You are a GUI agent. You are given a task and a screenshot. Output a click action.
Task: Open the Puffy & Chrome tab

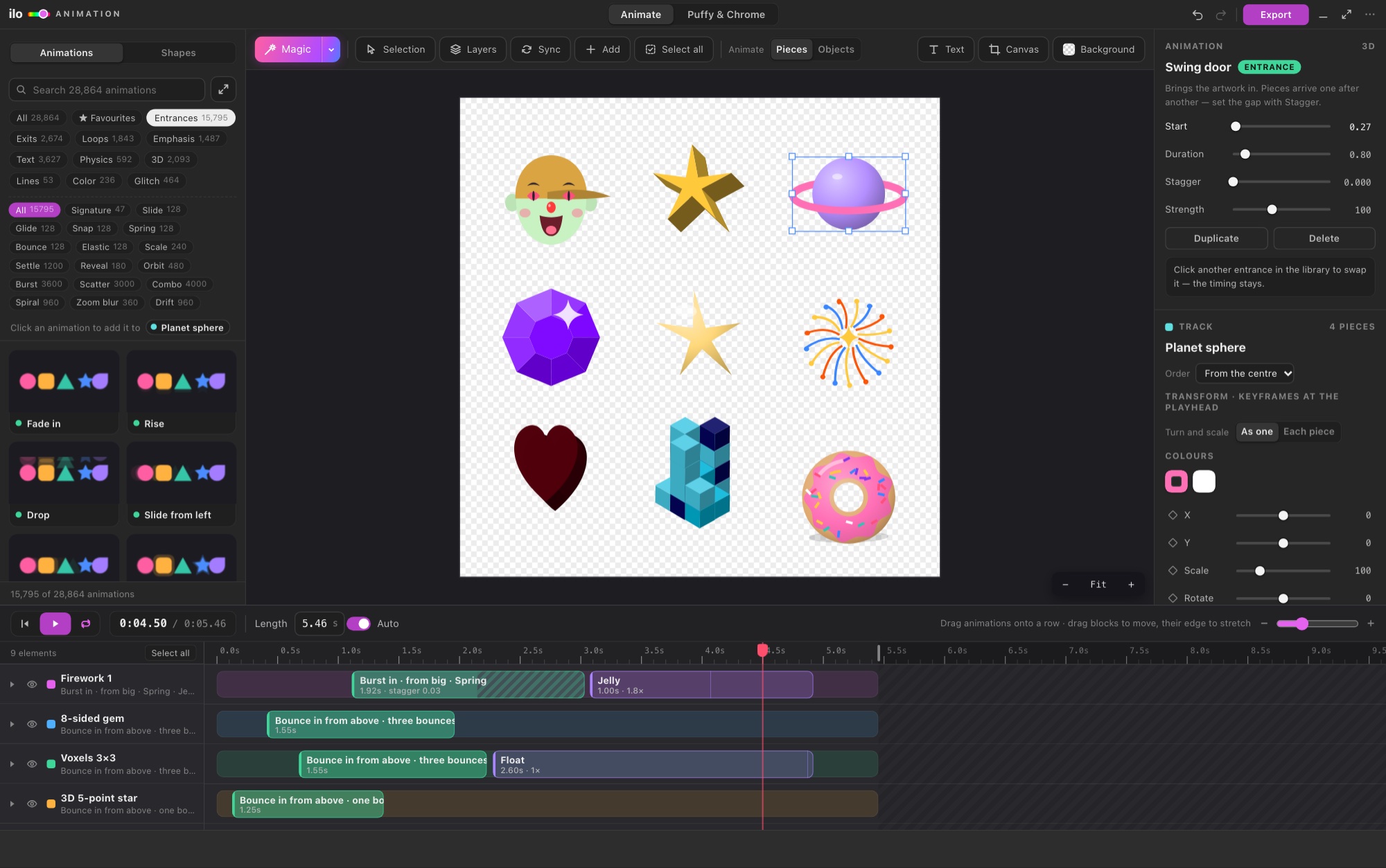[x=726, y=15]
